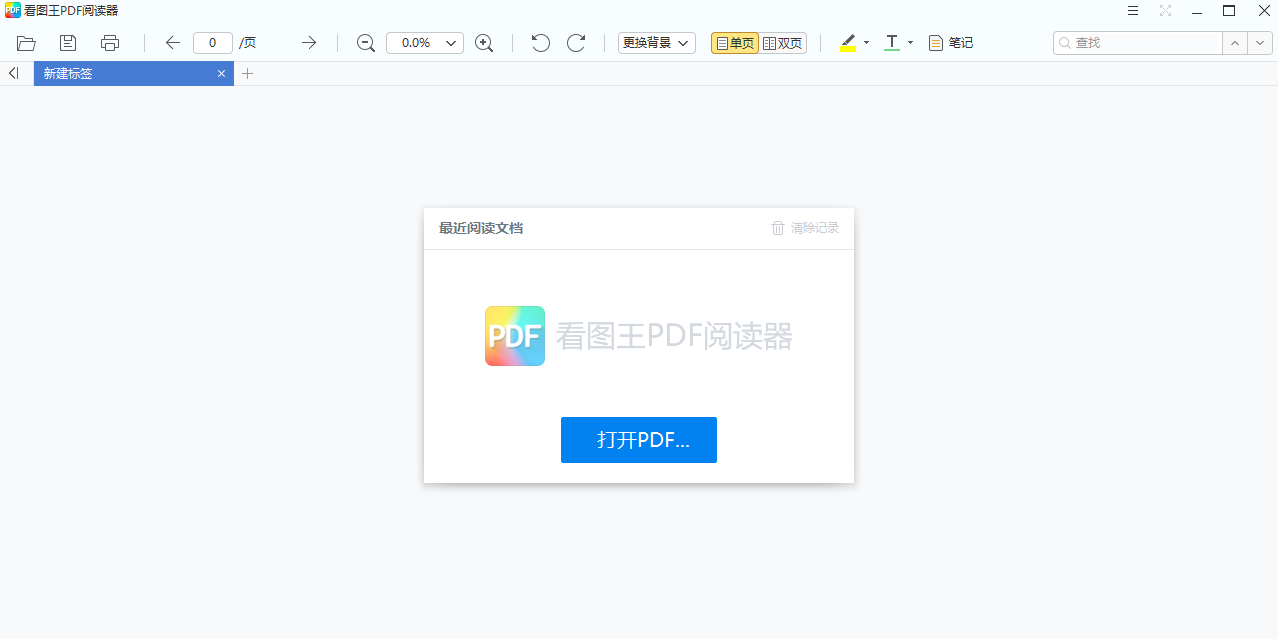Close the 新建标签 tab
1278x639 pixels.
point(222,74)
